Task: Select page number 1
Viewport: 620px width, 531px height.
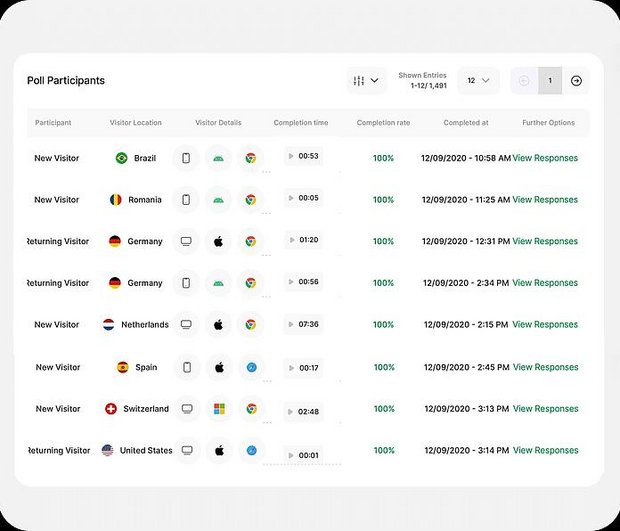Action: pyautogui.click(x=550, y=81)
